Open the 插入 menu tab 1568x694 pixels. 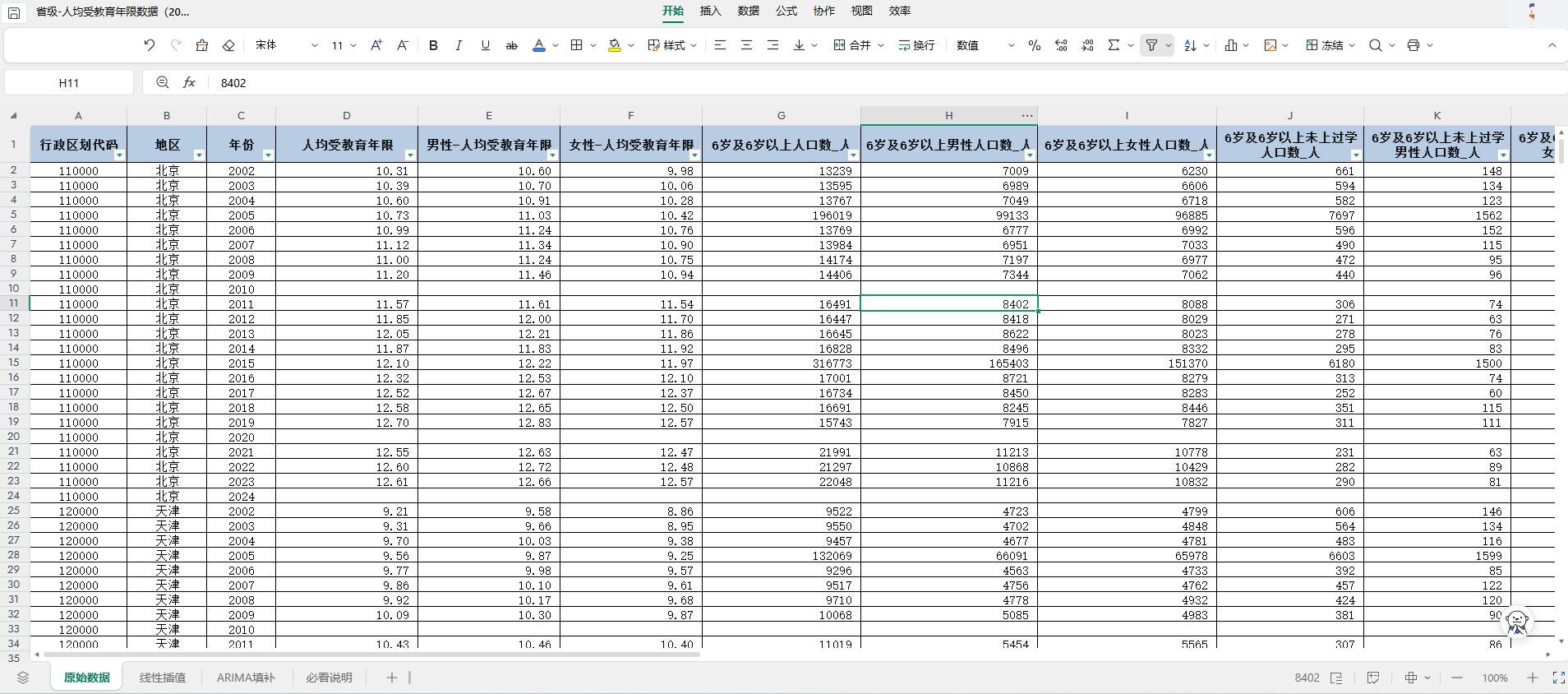click(x=710, y=11)
